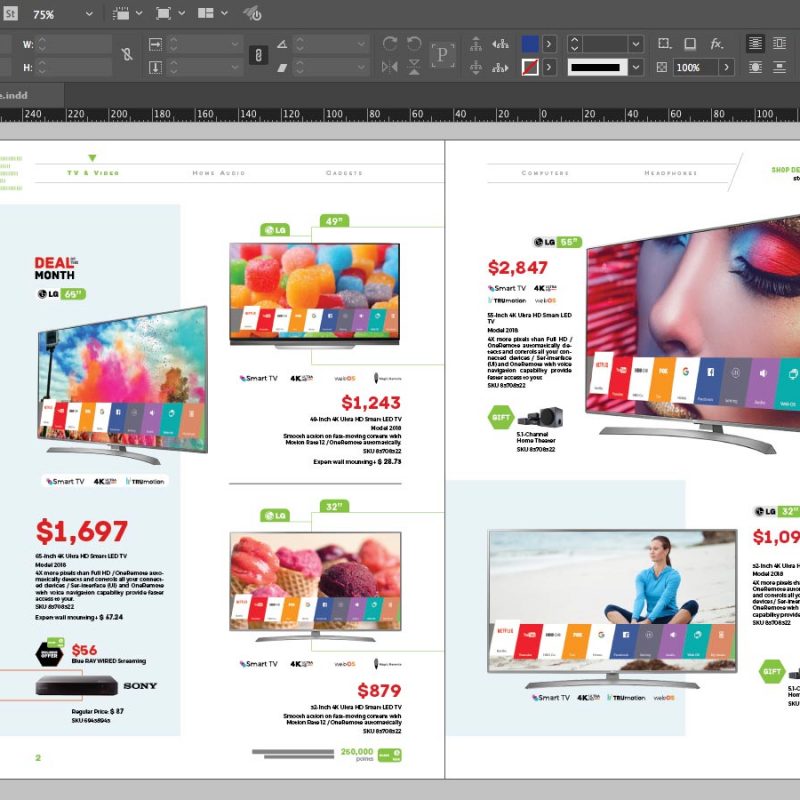Screen dimensions: 800x800
Task: Select the $1,697 price text
Action: 82,531
